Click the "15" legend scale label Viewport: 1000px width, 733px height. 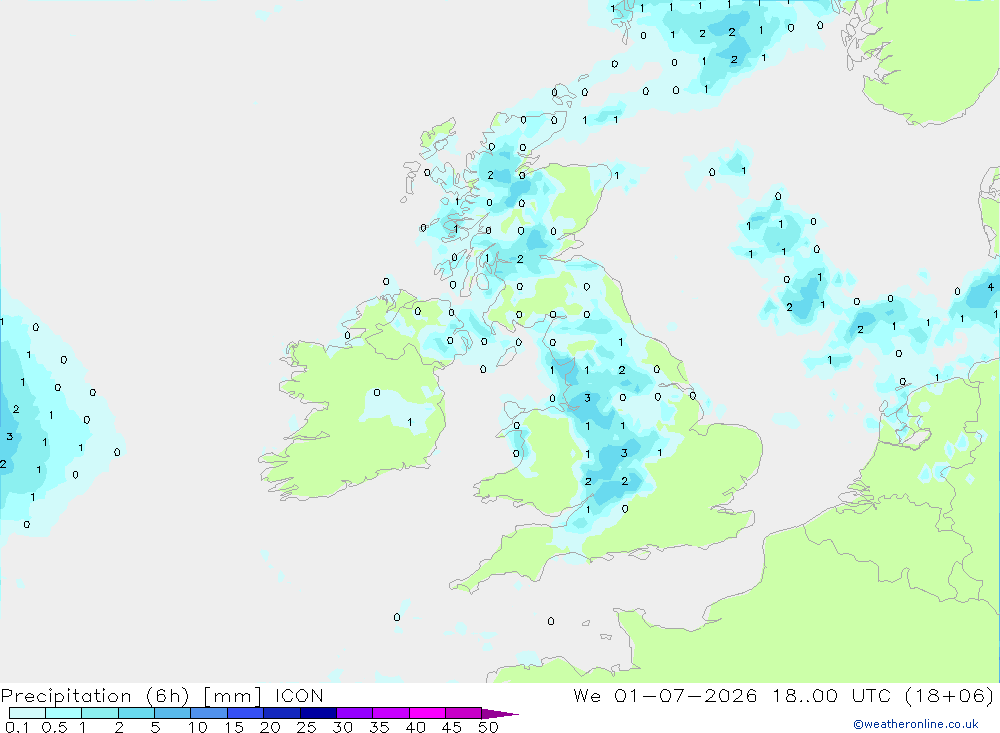click(x=234, y=727)
